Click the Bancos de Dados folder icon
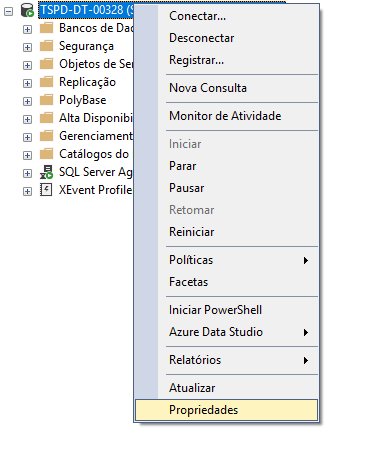Viewport: 390px width, 449px height. click(46, 28)
